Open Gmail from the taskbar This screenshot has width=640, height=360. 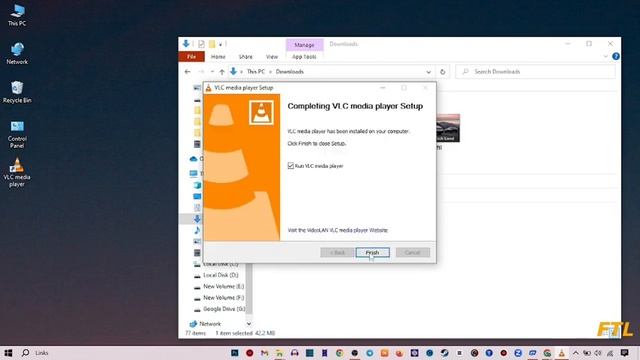(x=264, y=353)
